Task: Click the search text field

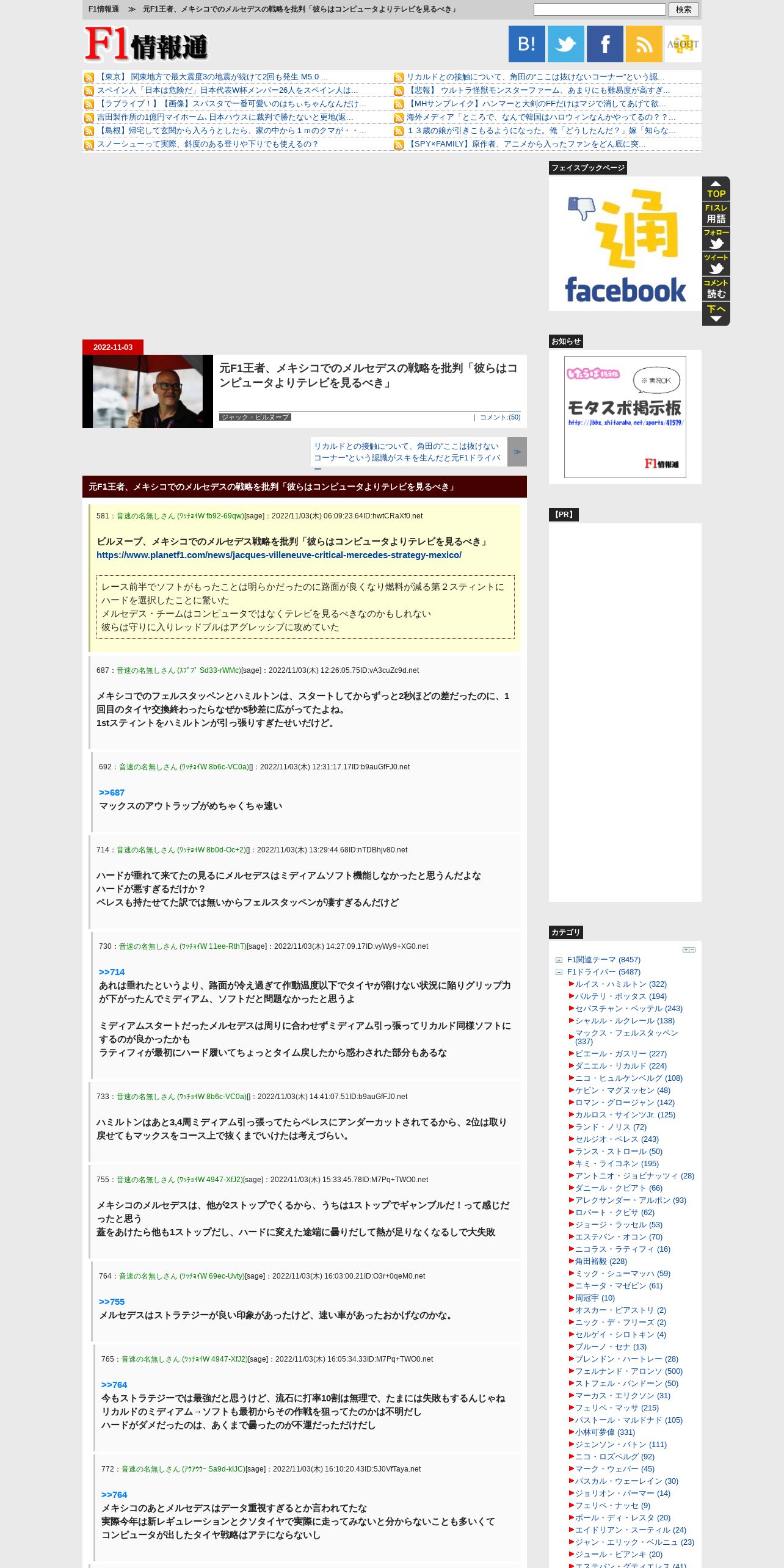Action: point(600,9)
